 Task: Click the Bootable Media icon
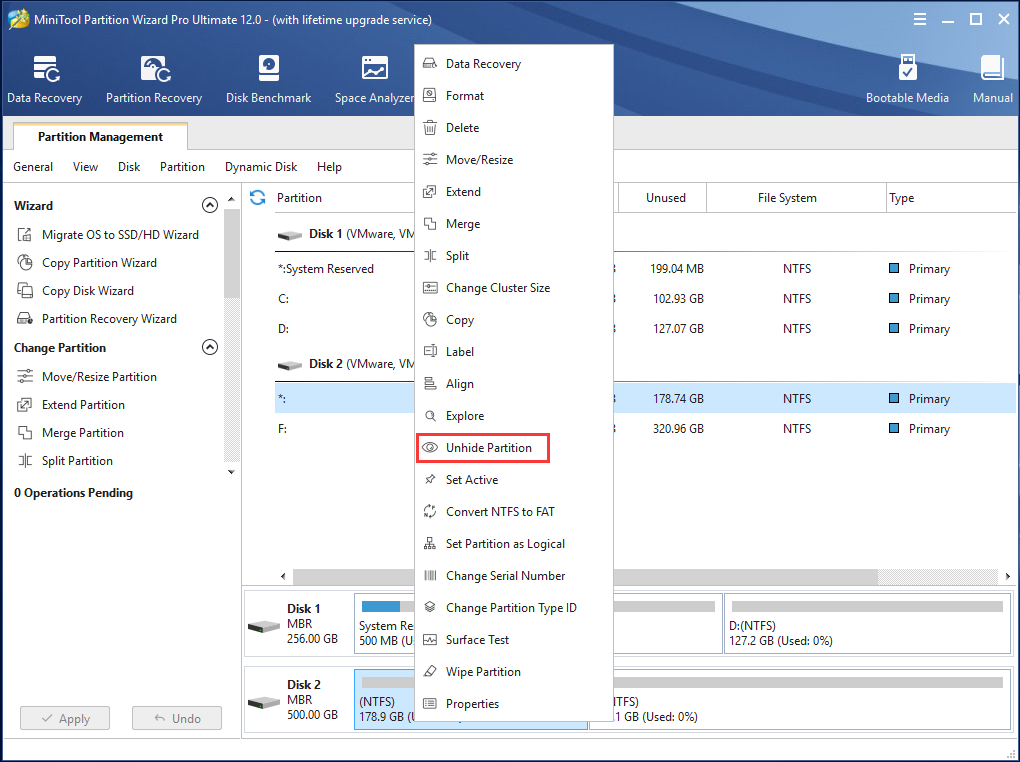(x=907, y=78)
